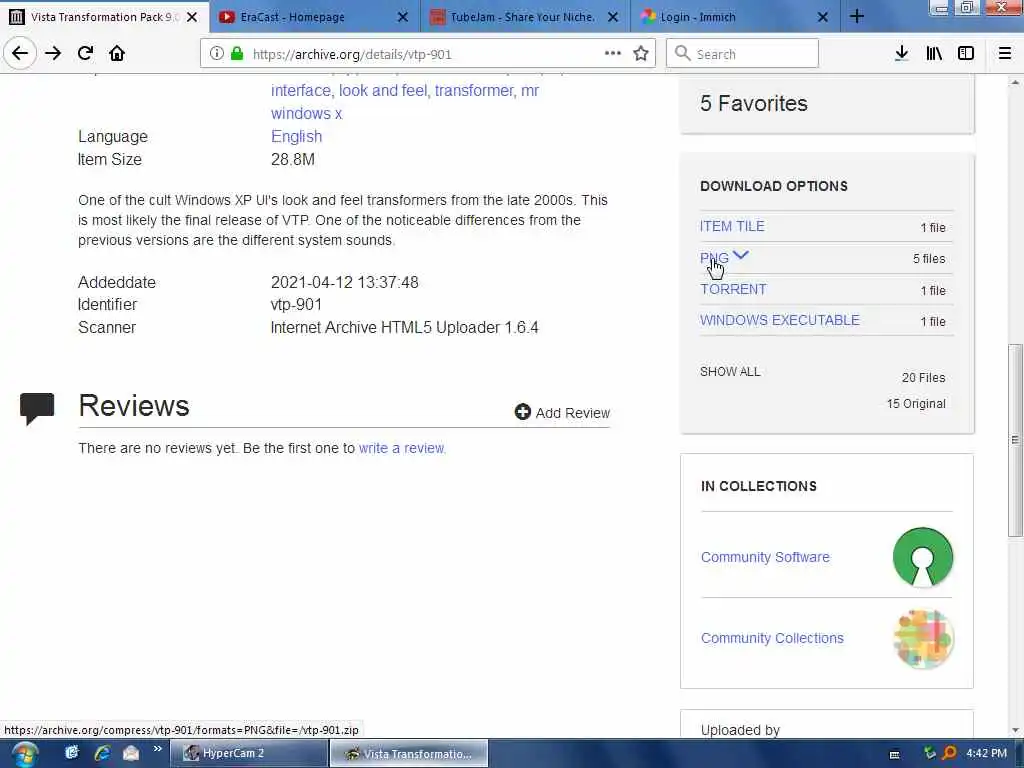Click the Item Size value 28.8M

click(x=293, y=159)
